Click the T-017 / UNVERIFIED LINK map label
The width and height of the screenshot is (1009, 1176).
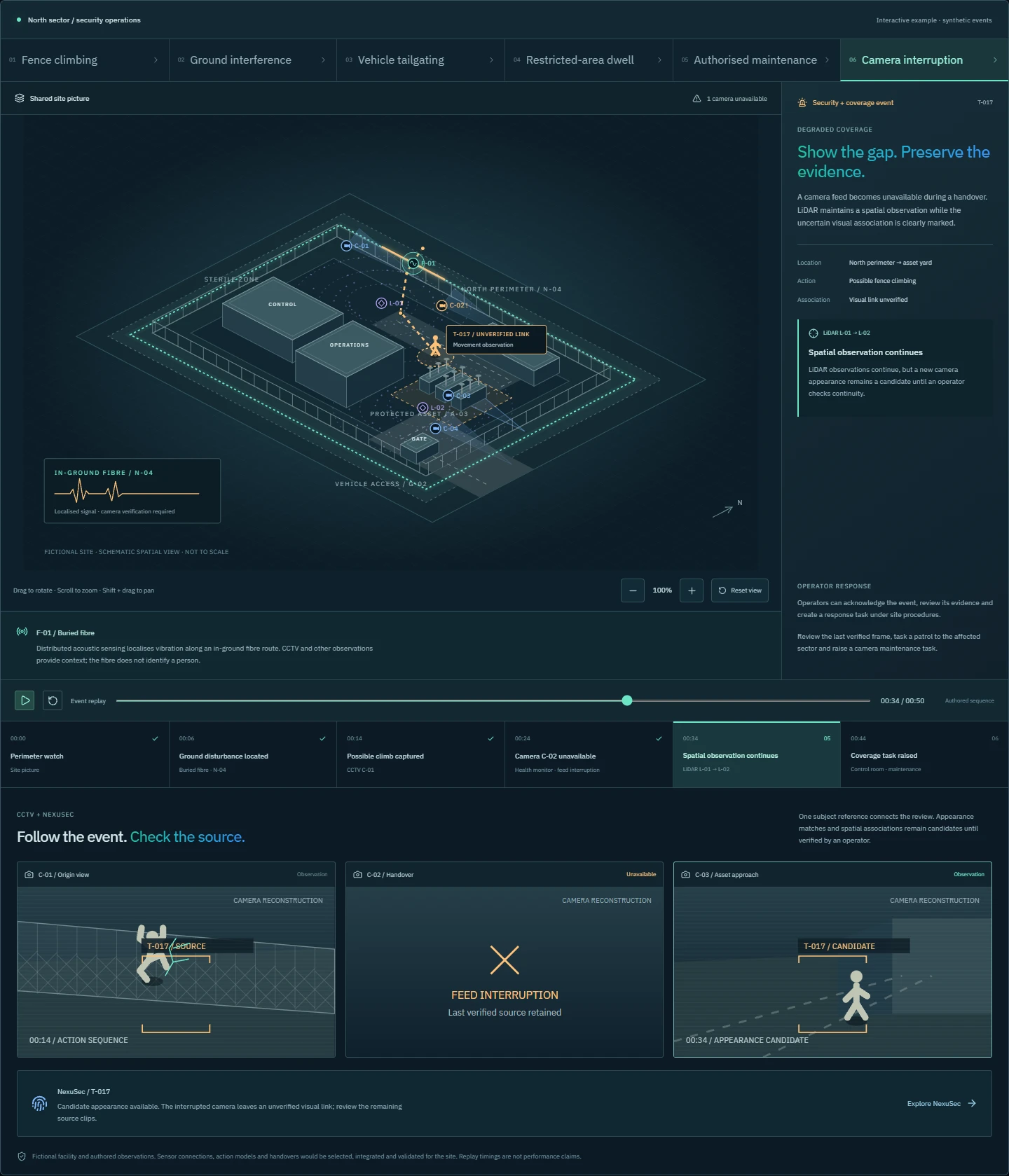[496, 340]
